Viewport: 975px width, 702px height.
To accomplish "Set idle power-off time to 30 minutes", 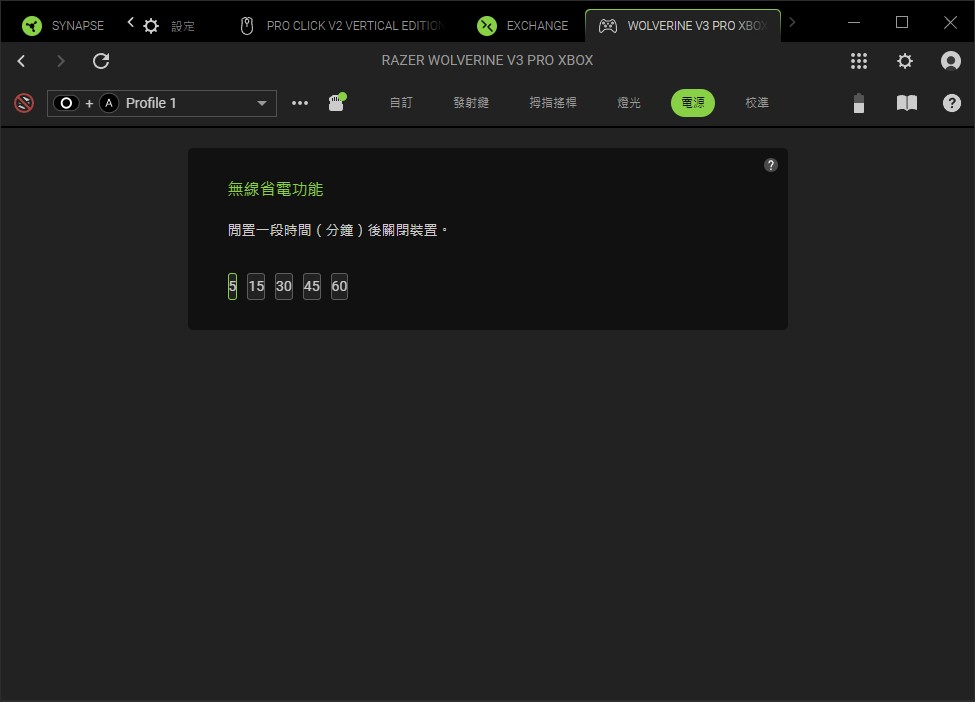I will [x=284, y=286].
